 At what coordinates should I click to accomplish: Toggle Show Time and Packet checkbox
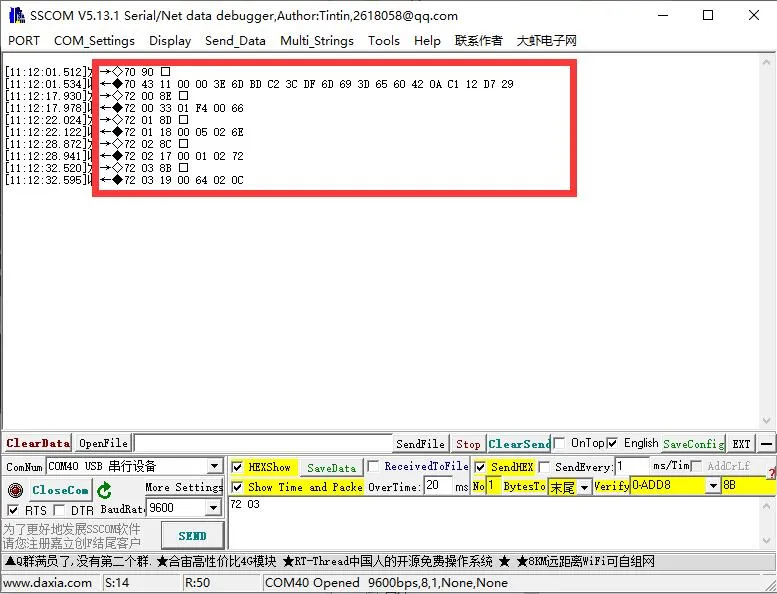pyautogui.click(x=237, y=487)
